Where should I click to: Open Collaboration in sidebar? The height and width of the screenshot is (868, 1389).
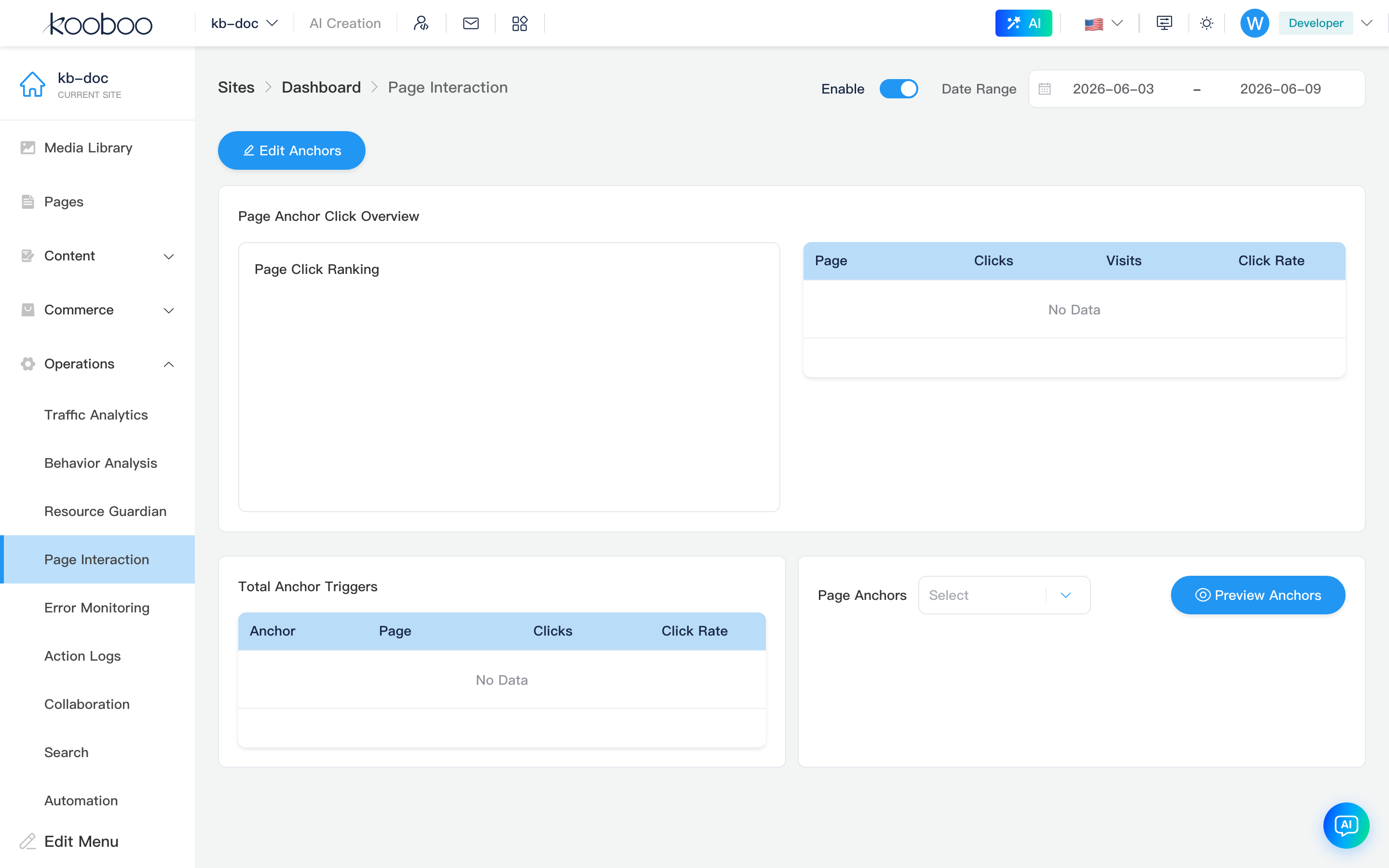87,704
